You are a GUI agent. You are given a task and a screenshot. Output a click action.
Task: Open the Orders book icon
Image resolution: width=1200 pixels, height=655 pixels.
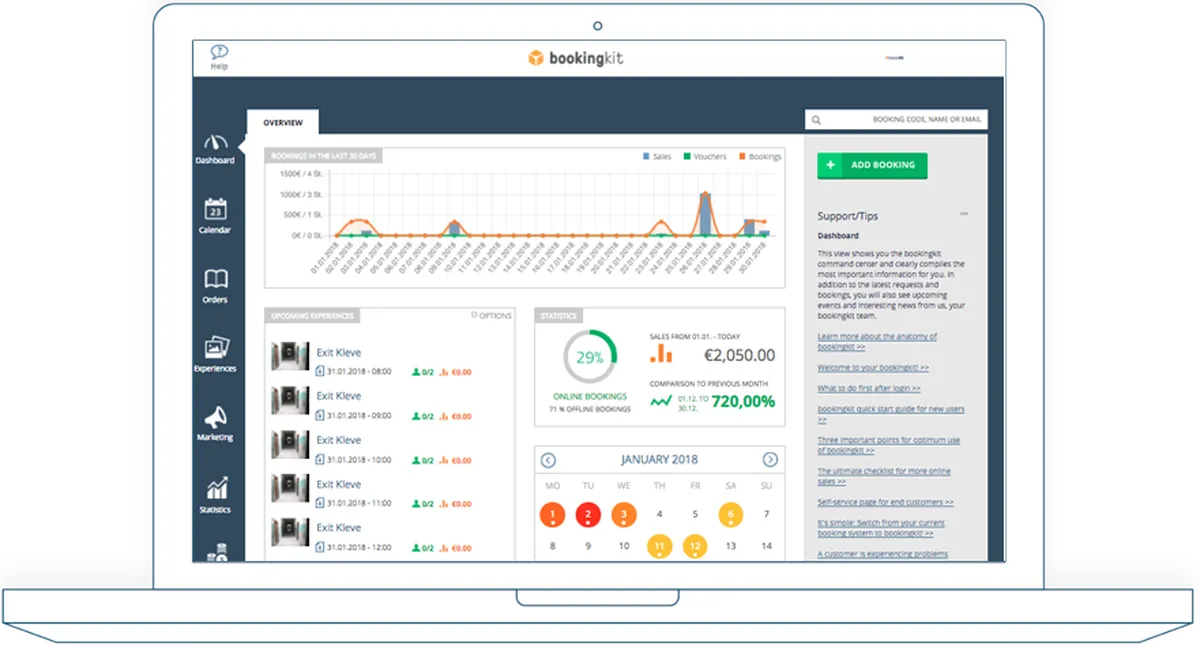coord(215,279)
